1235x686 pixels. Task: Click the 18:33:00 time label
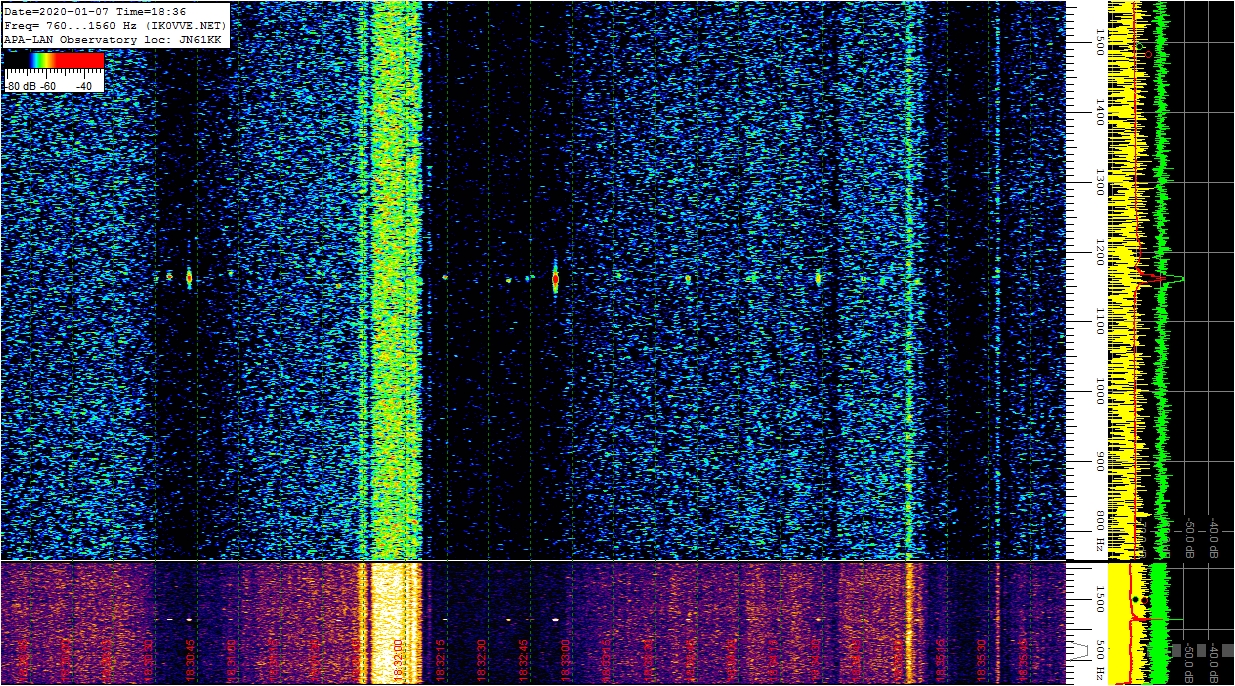[x=564, y=661]
